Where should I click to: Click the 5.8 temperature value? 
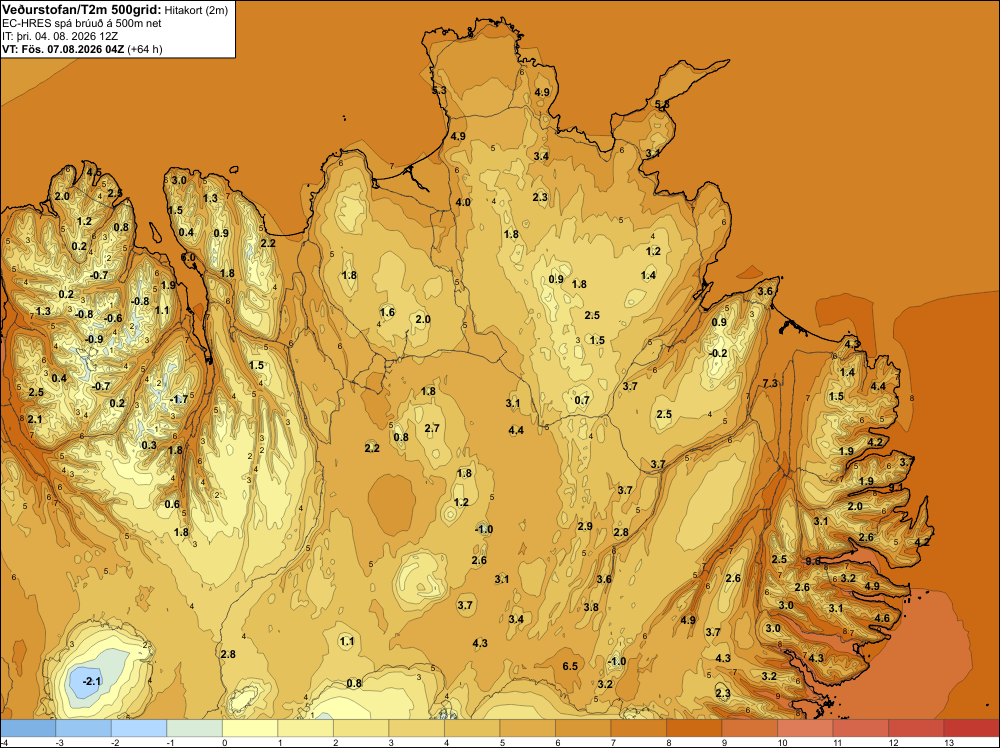point(662,104)
